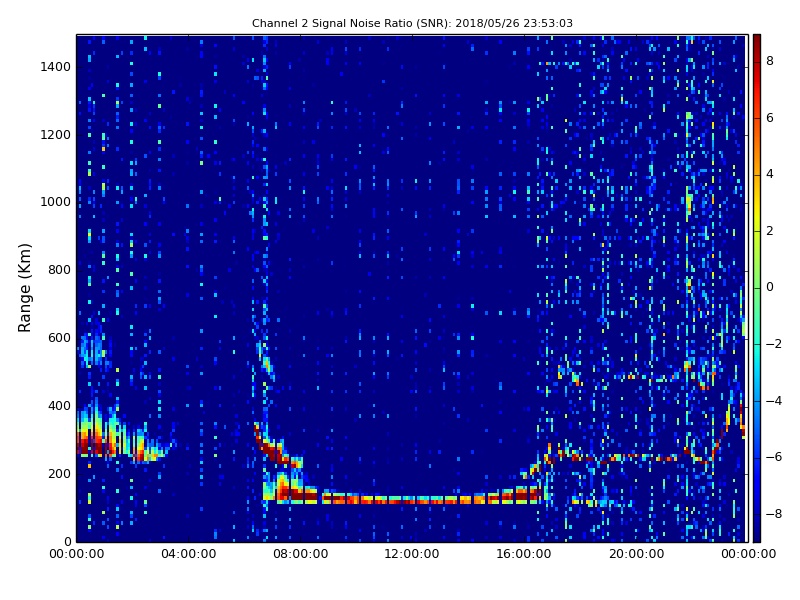
Task: Click the colorbar label −6
Action: [774, 457]
